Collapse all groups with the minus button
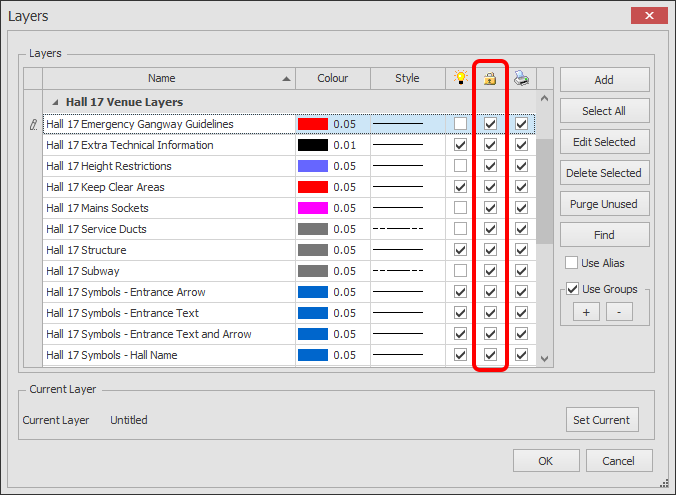676x495 pixels. [x=619, y=312]
